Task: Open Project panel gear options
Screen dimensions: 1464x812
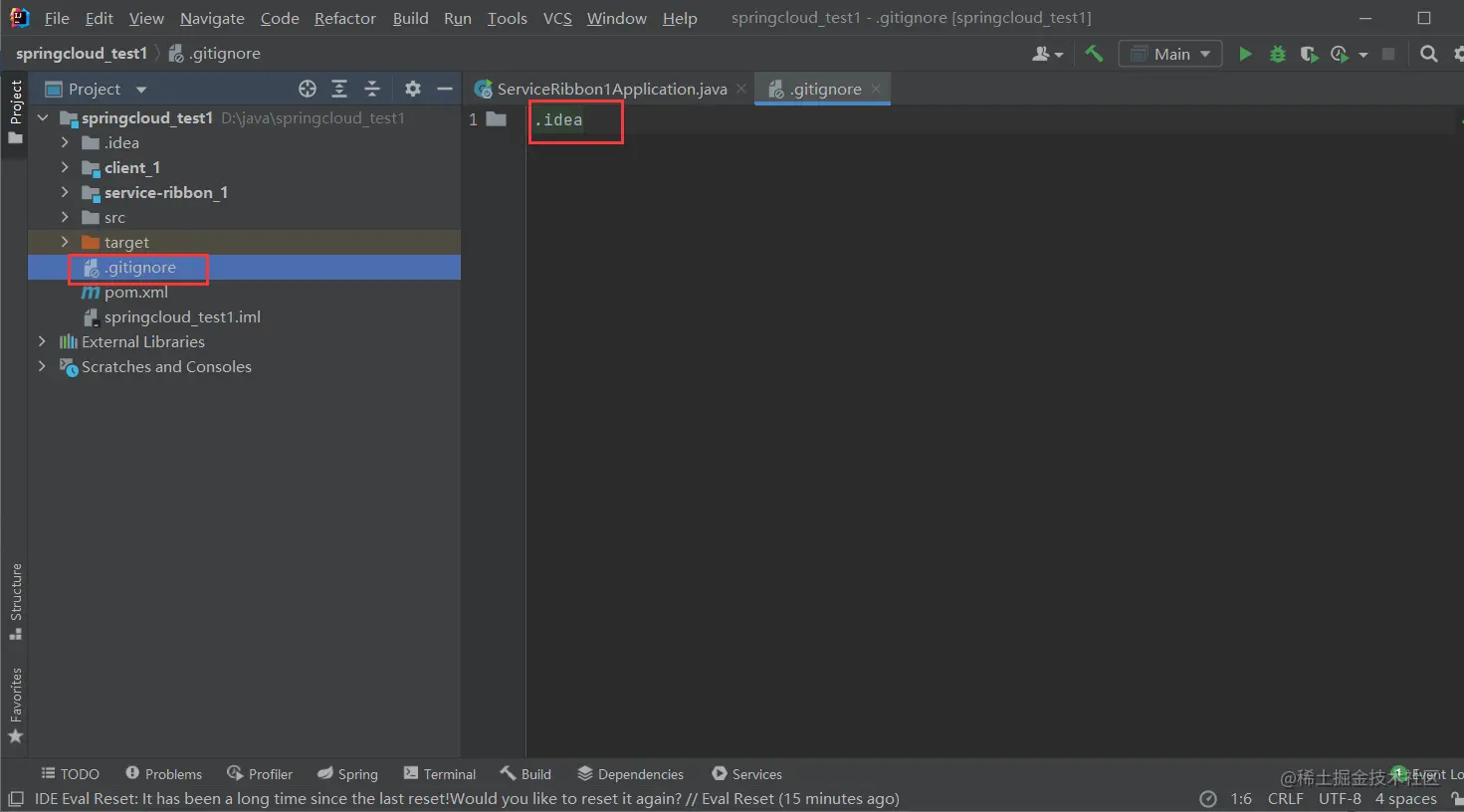Action: pos(413,90)
